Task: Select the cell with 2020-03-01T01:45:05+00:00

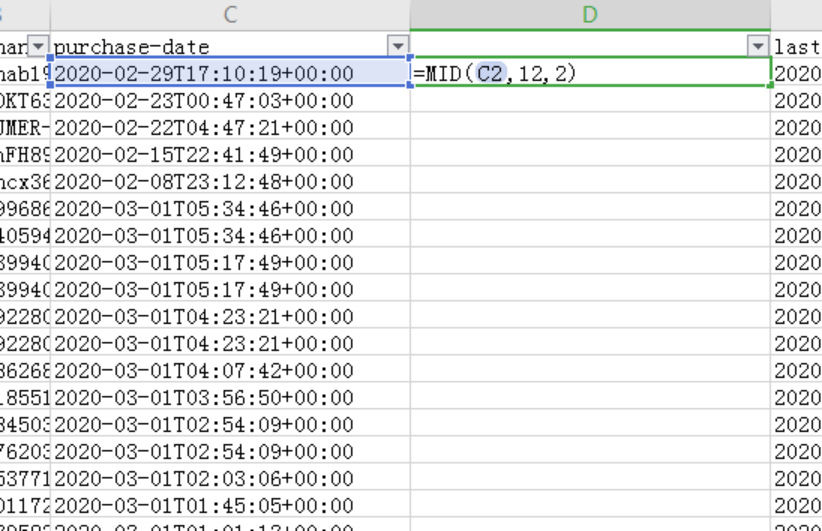Action: coord(228,505)
